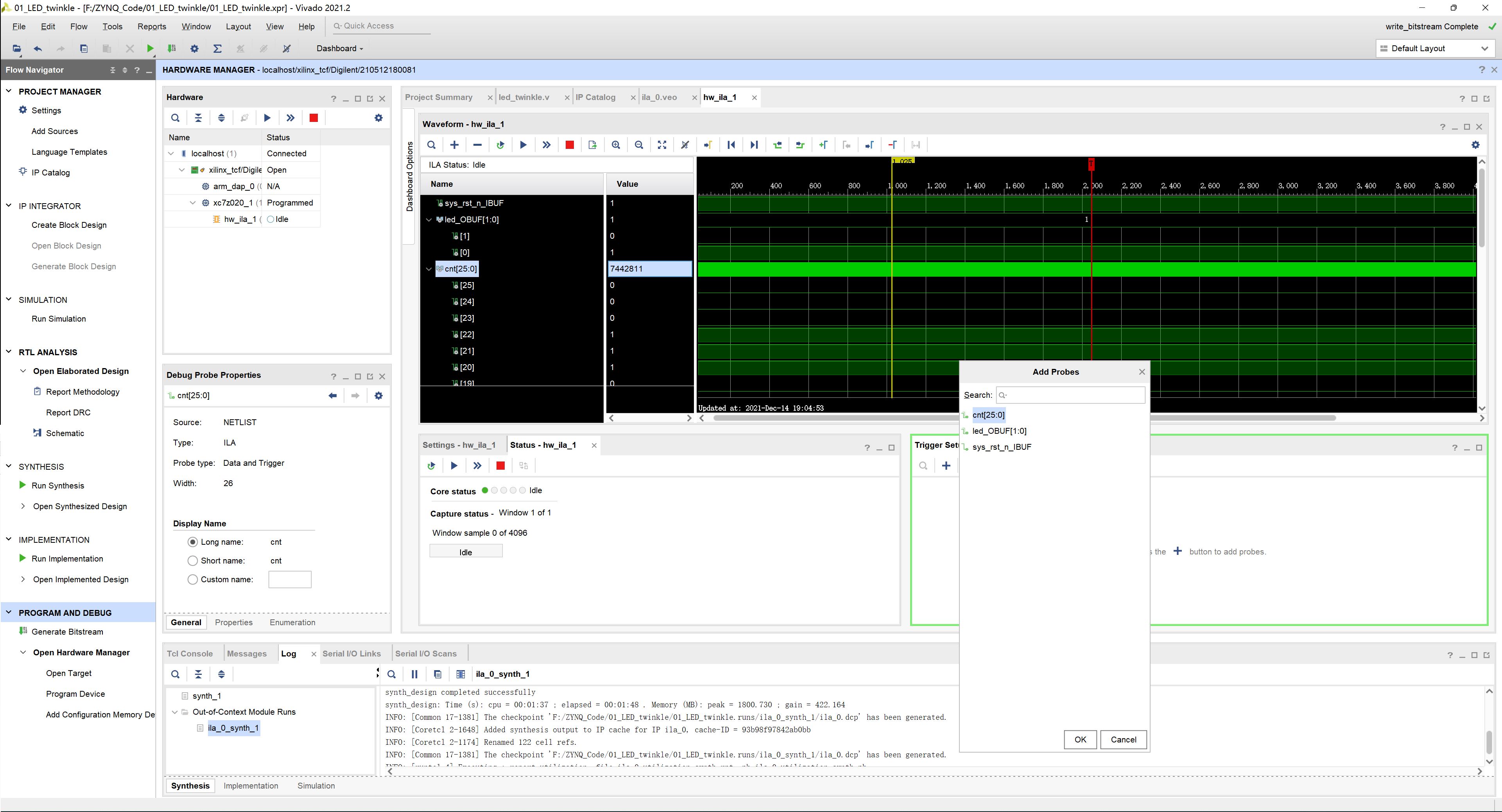Drag the red timeline cursor marker position

coord(1090,163)
